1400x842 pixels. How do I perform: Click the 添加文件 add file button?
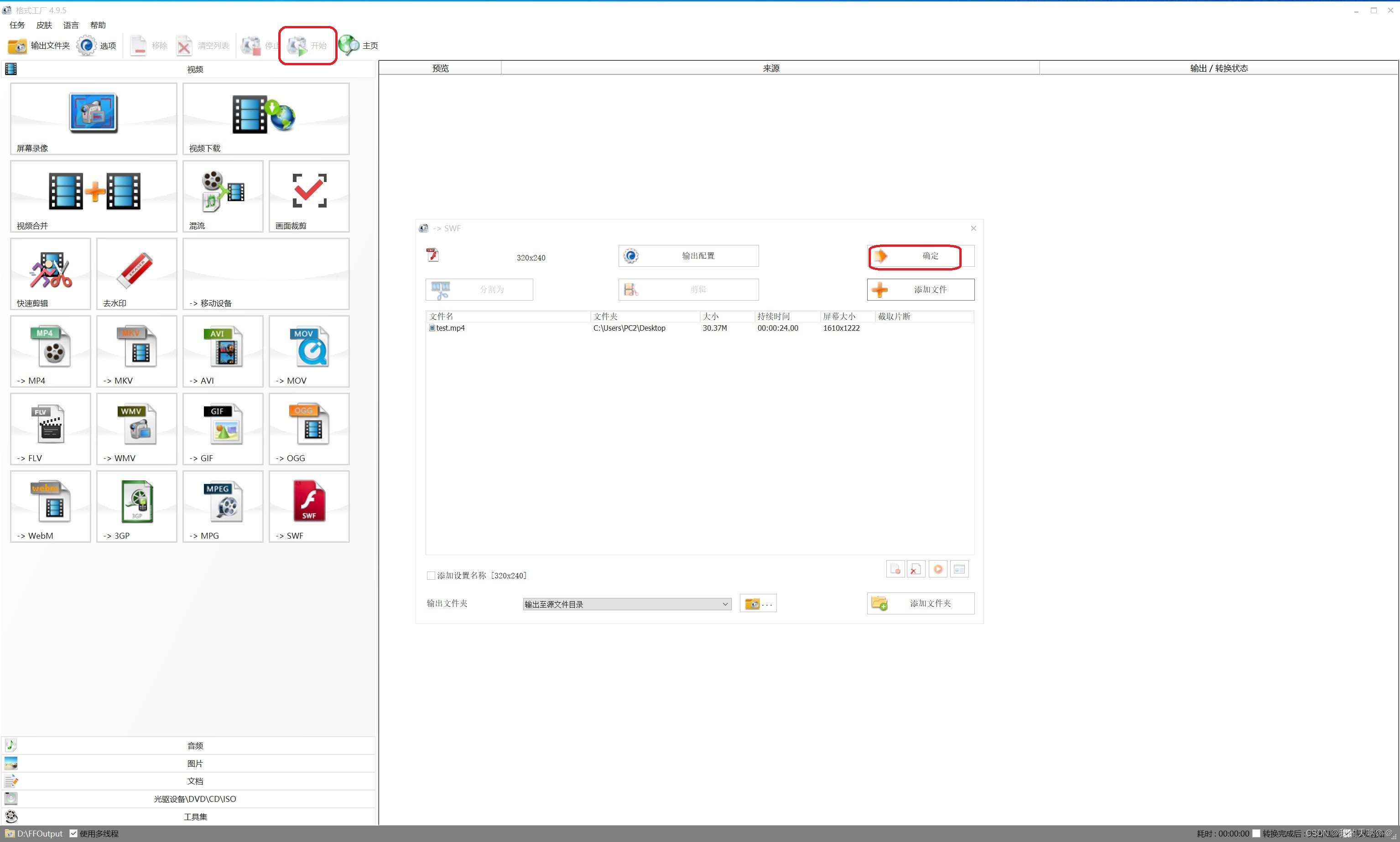click(920, 289)
